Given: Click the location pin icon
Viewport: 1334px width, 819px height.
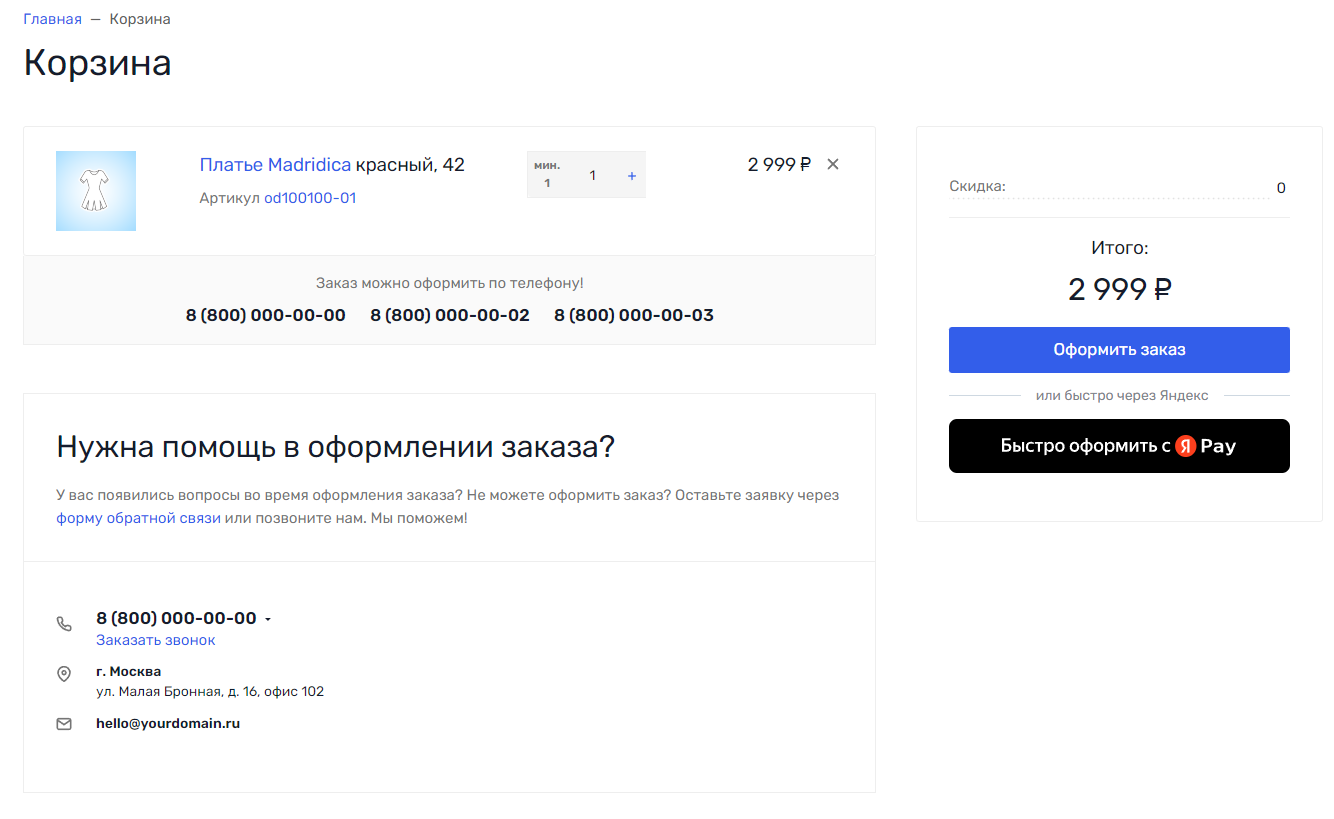Looking at the screenshot, I should coord(64,674).
